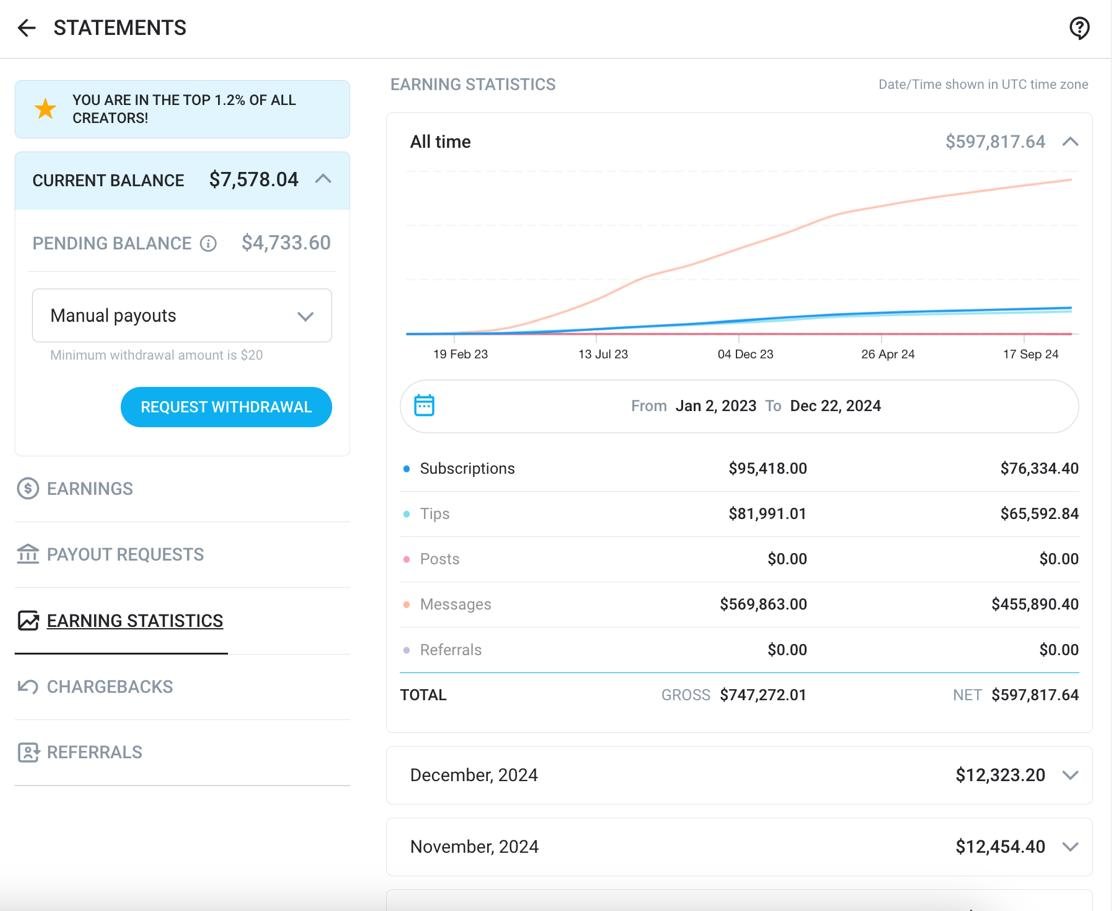
Task: Click the dollar coin Earnings icon
Action: click(x=28, y=488)
